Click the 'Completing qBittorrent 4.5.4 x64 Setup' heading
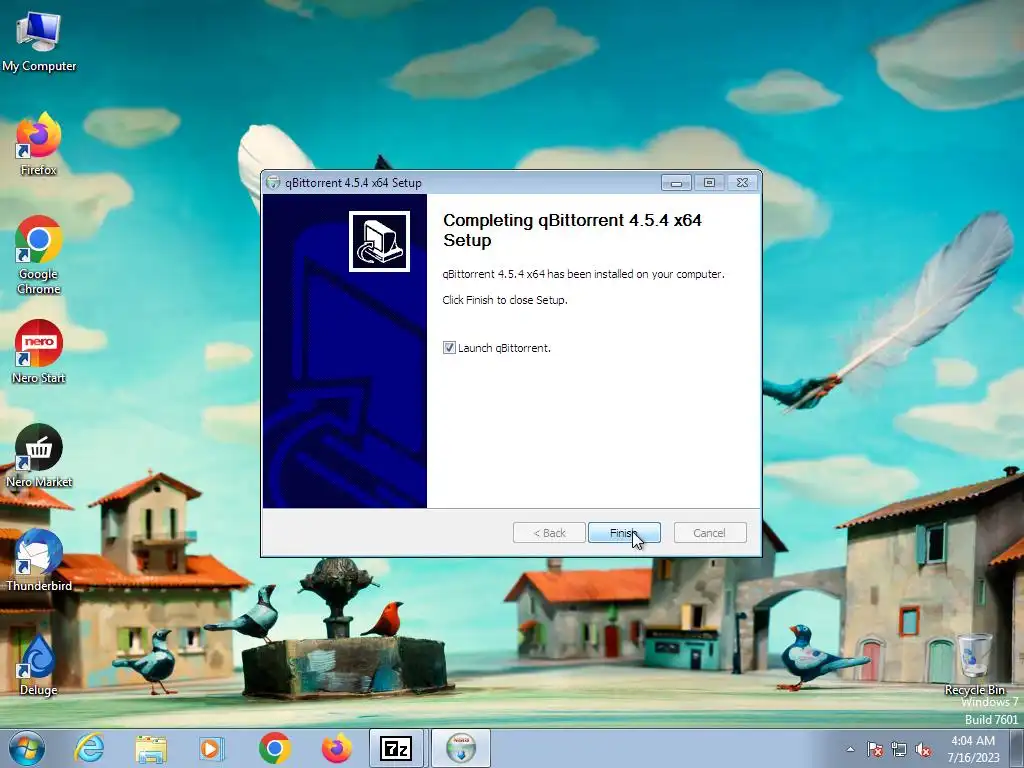This screenshot has height=768, width=1024. (x=573, y=230)
